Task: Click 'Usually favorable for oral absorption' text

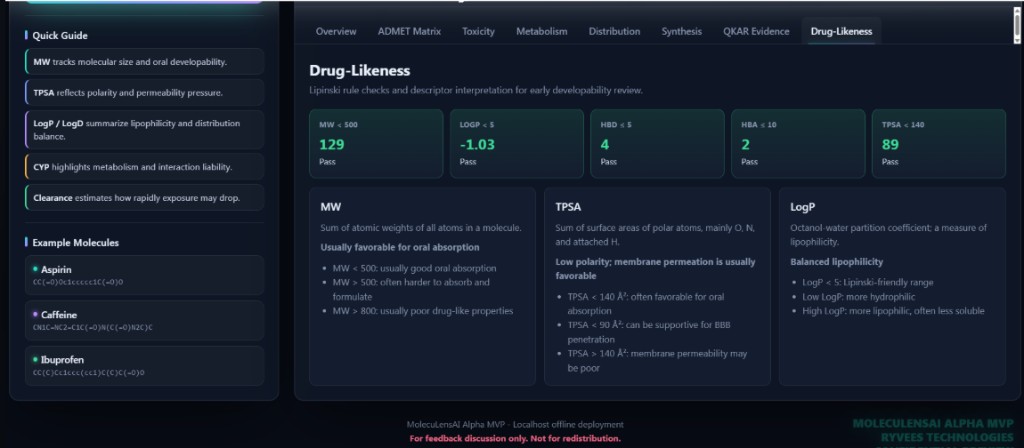Action: [400, 248]
